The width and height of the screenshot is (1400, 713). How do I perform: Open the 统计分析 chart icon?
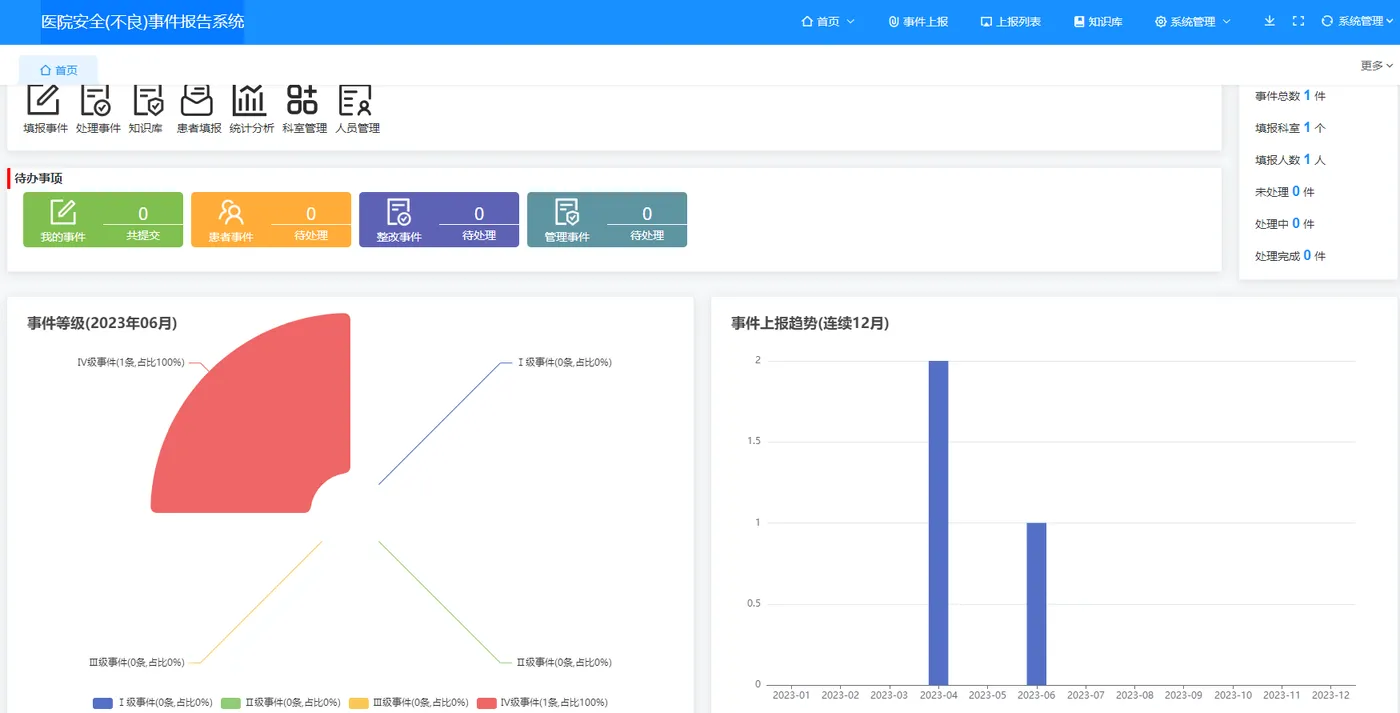tap(250, 101)
